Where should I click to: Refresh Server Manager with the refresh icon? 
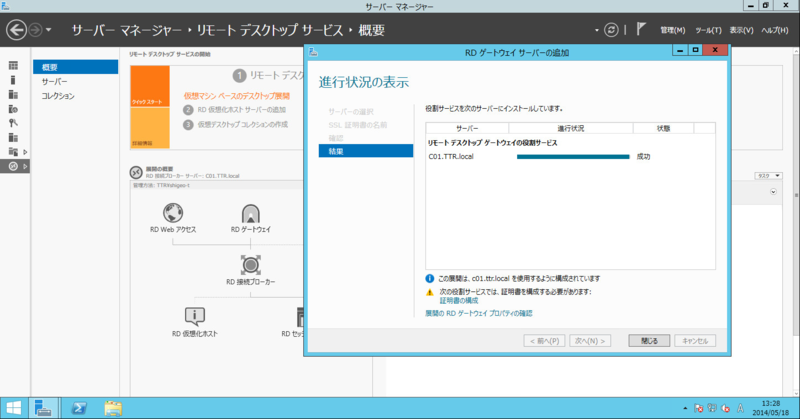(x=611, y=30)
